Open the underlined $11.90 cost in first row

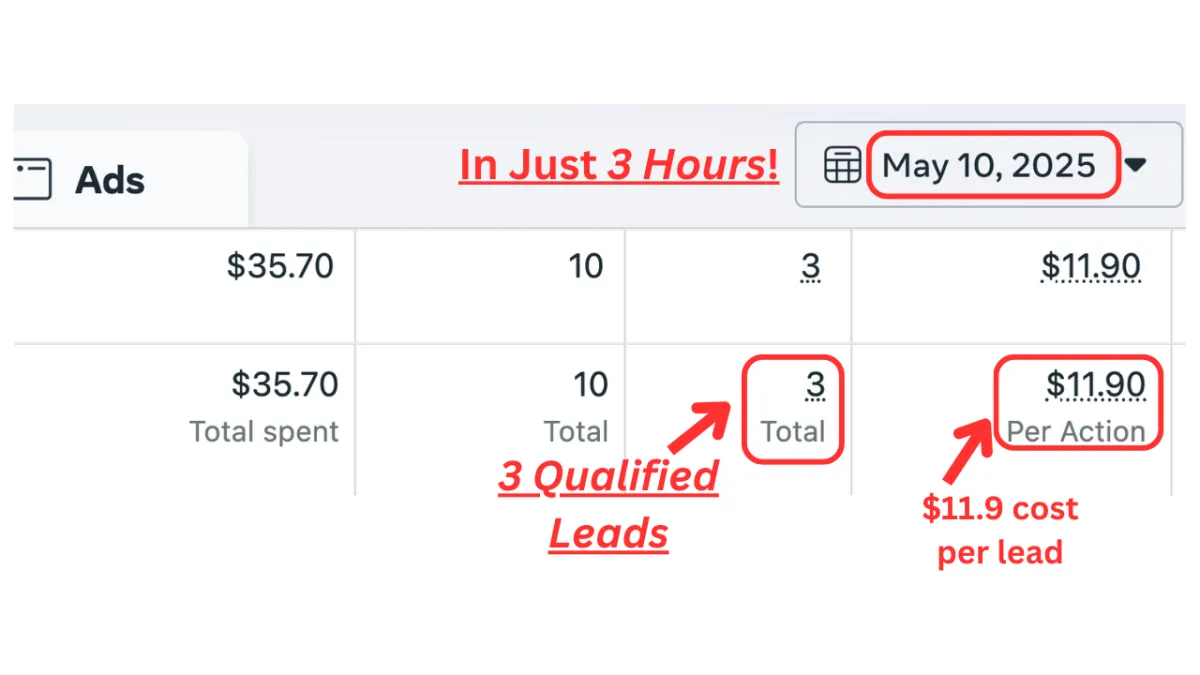pyautogui.click(x=1091, y=267)
